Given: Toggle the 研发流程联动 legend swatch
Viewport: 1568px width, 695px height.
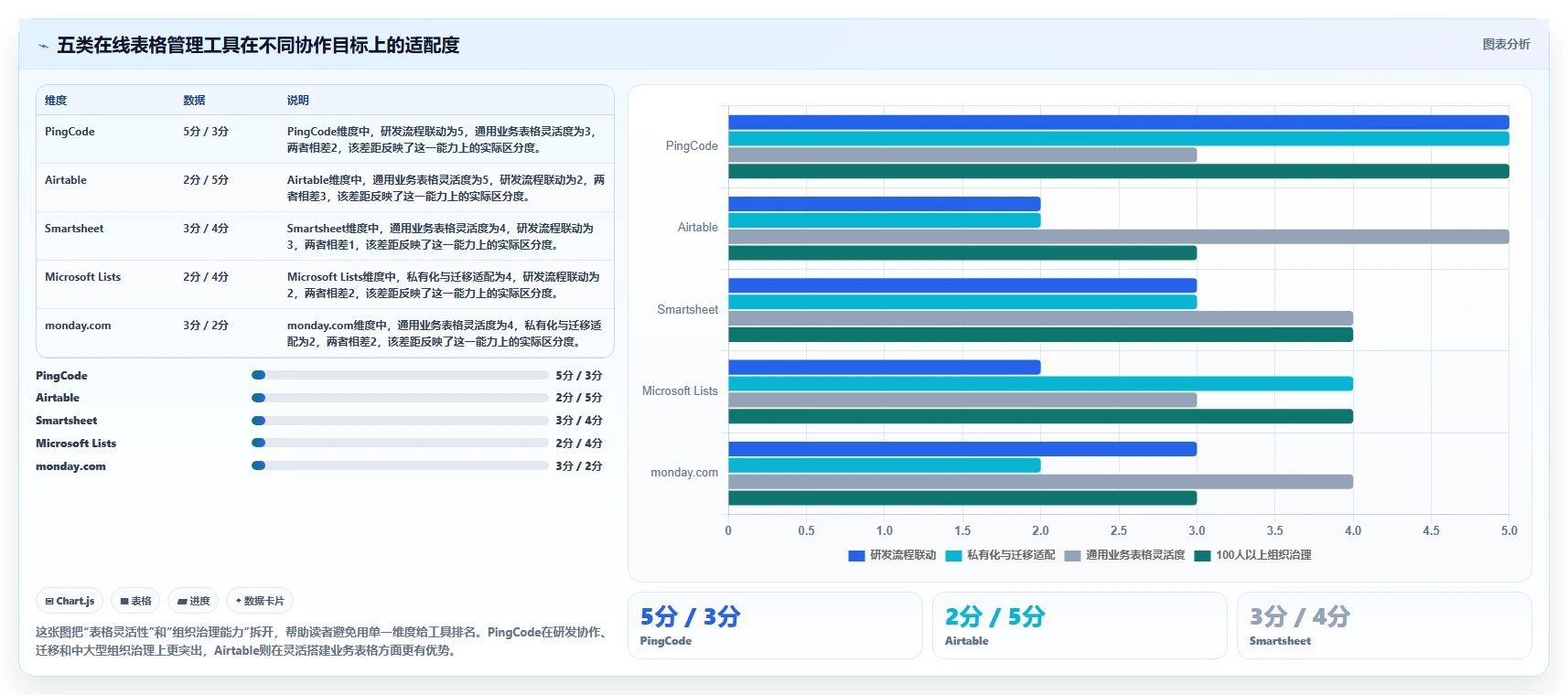Looking at the screenshot, I should click(x=856, y=555).
